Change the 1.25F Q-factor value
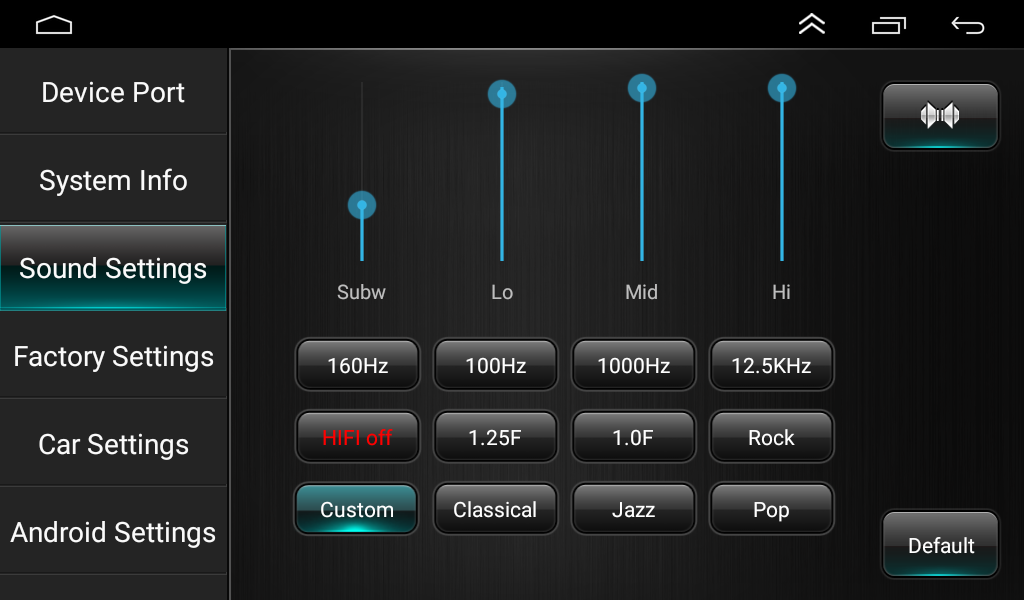This screenshot has height=600, width=1024. tap(495, 437)
